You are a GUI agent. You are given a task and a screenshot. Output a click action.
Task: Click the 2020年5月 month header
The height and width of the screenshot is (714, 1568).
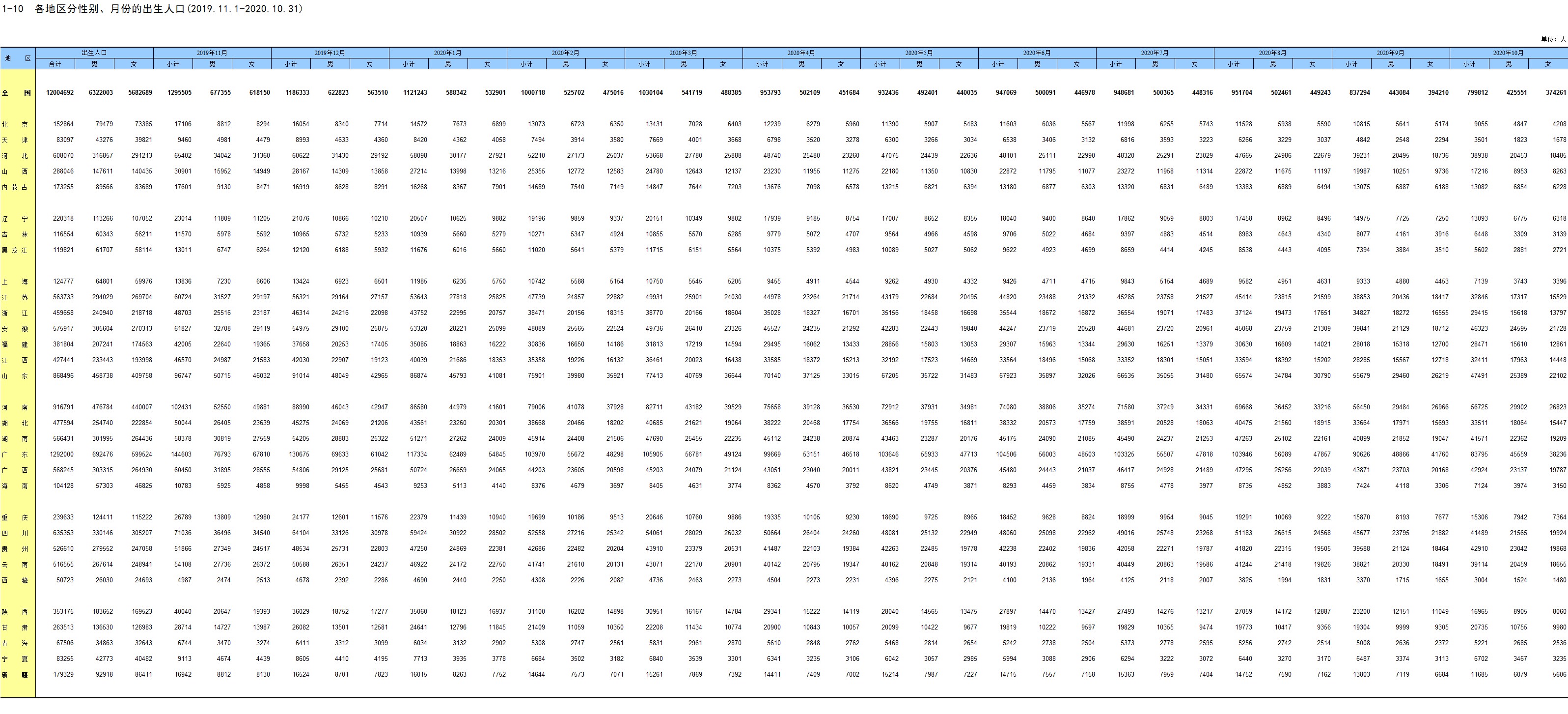(x=919, y=53)
